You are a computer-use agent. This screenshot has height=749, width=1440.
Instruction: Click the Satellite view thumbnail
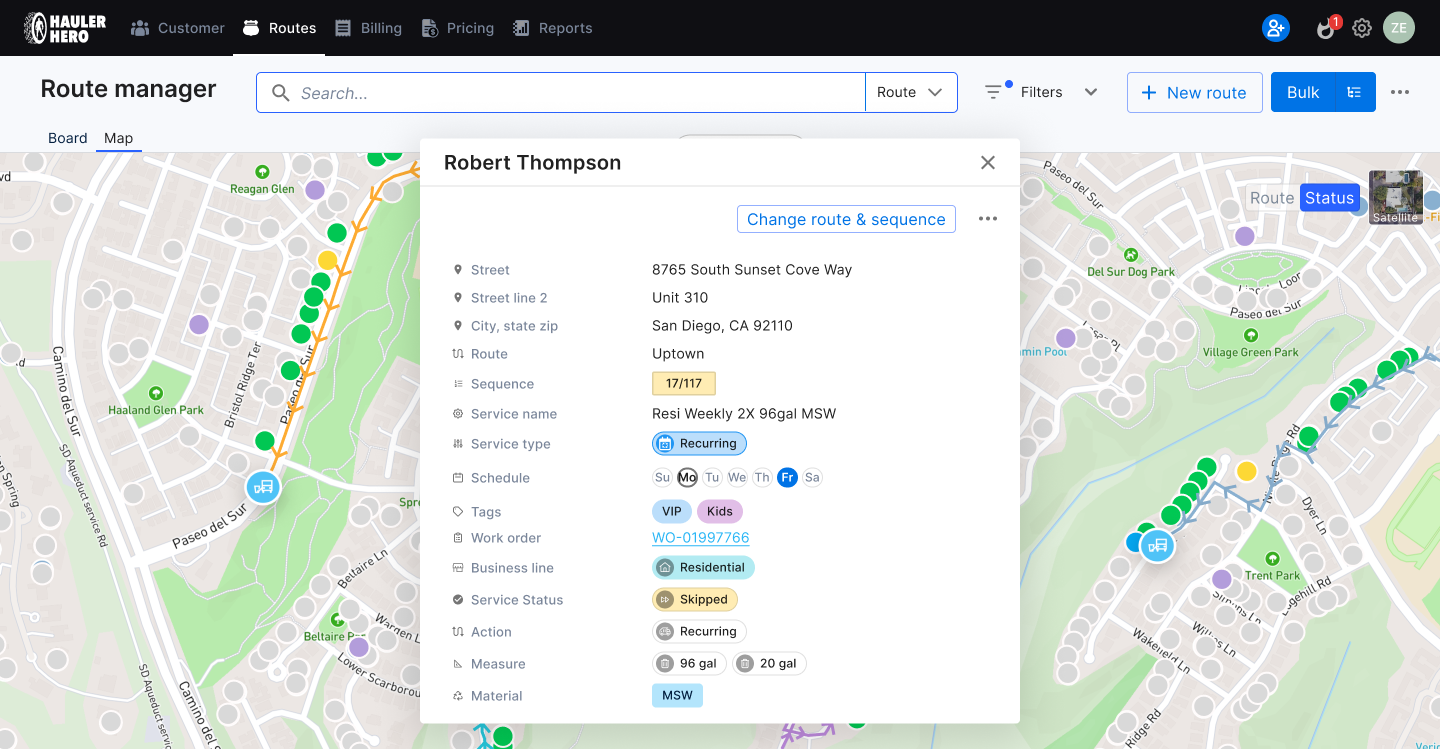1396,197
